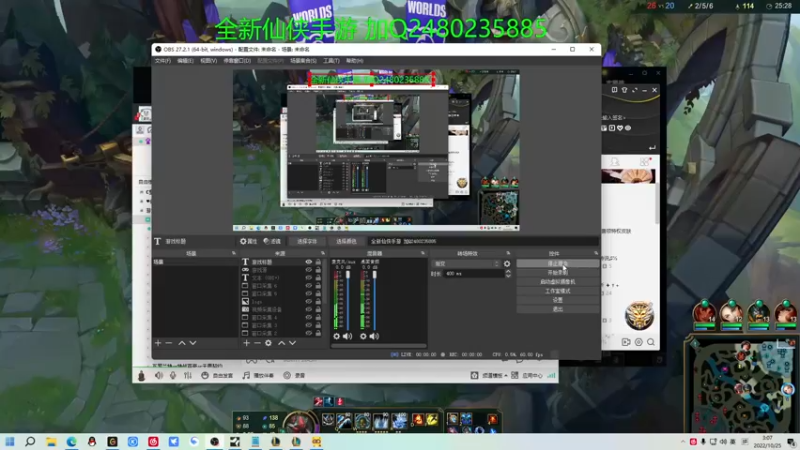Open microphone channel settings gear in mixer

pos(336,336)
